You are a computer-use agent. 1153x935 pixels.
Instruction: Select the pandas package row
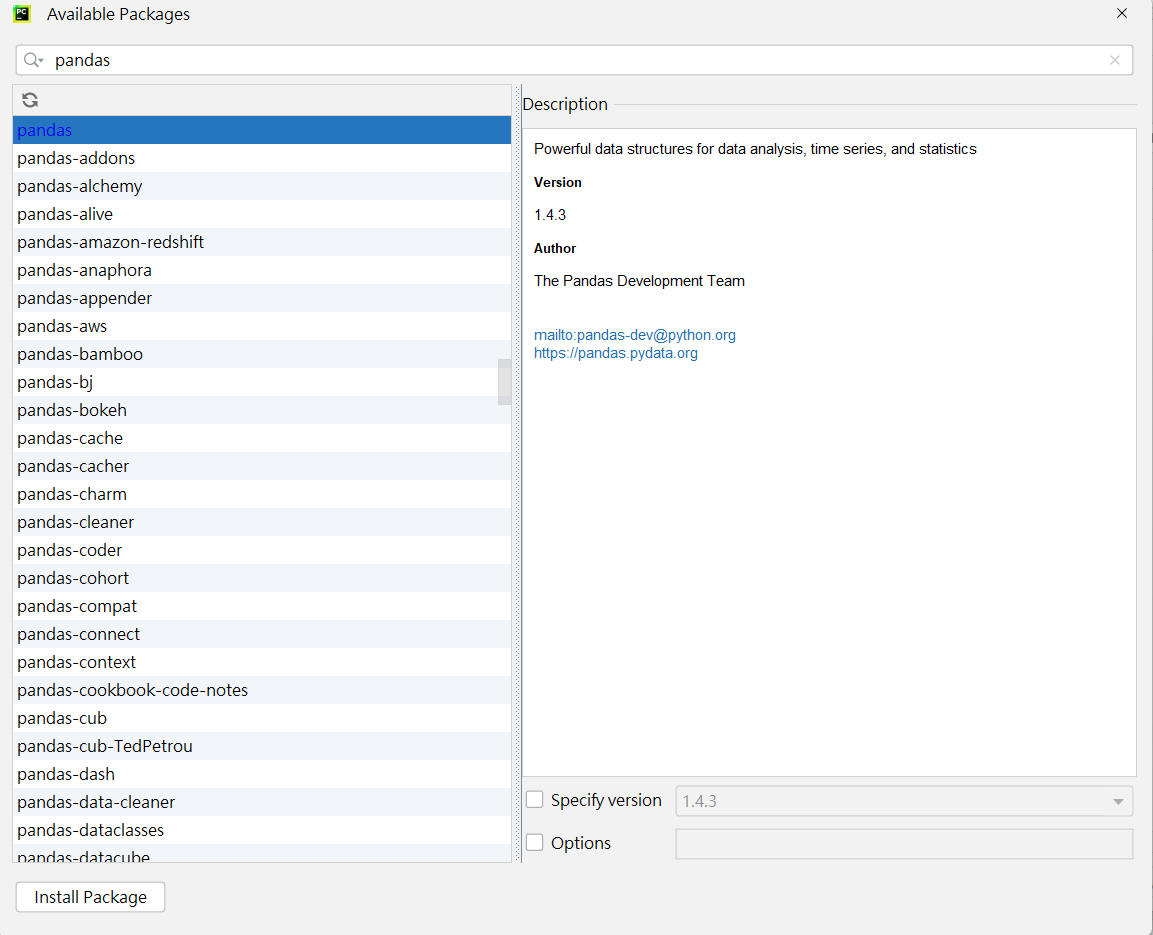click(x=262, y=130)
